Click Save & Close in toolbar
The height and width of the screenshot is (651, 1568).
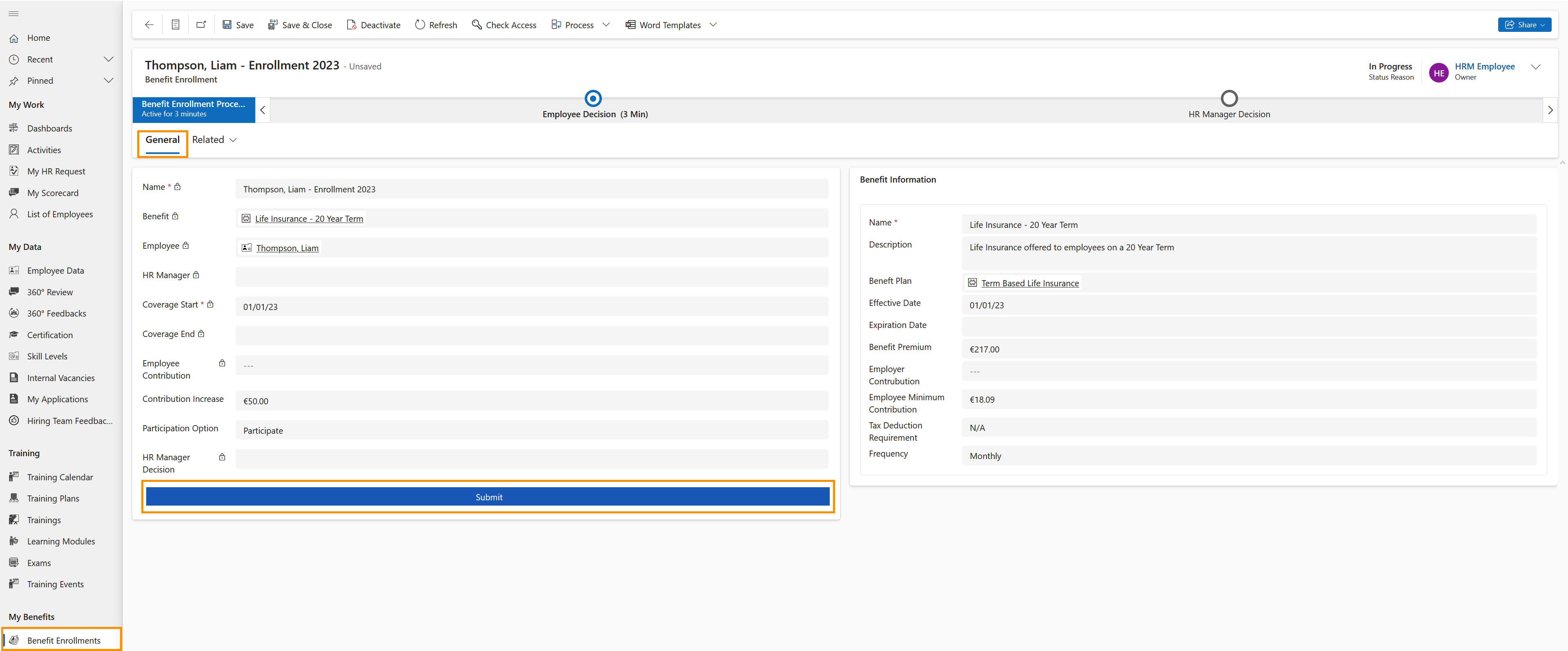[x=300, y=25]
